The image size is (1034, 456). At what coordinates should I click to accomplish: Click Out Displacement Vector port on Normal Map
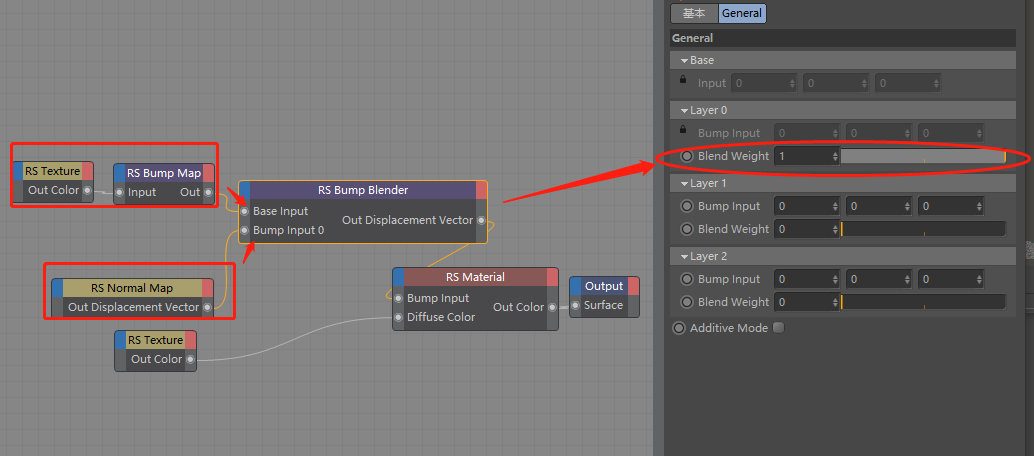tap(208, 308)
